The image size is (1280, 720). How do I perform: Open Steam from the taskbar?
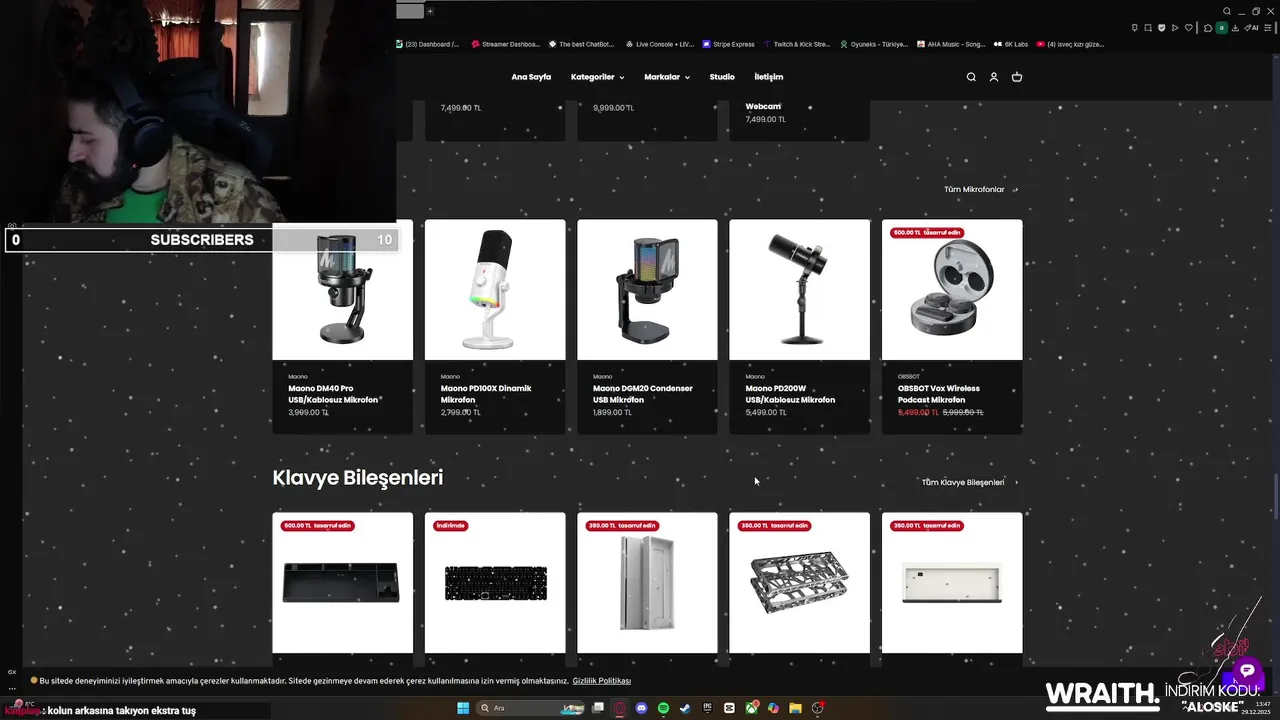(685, 708)
